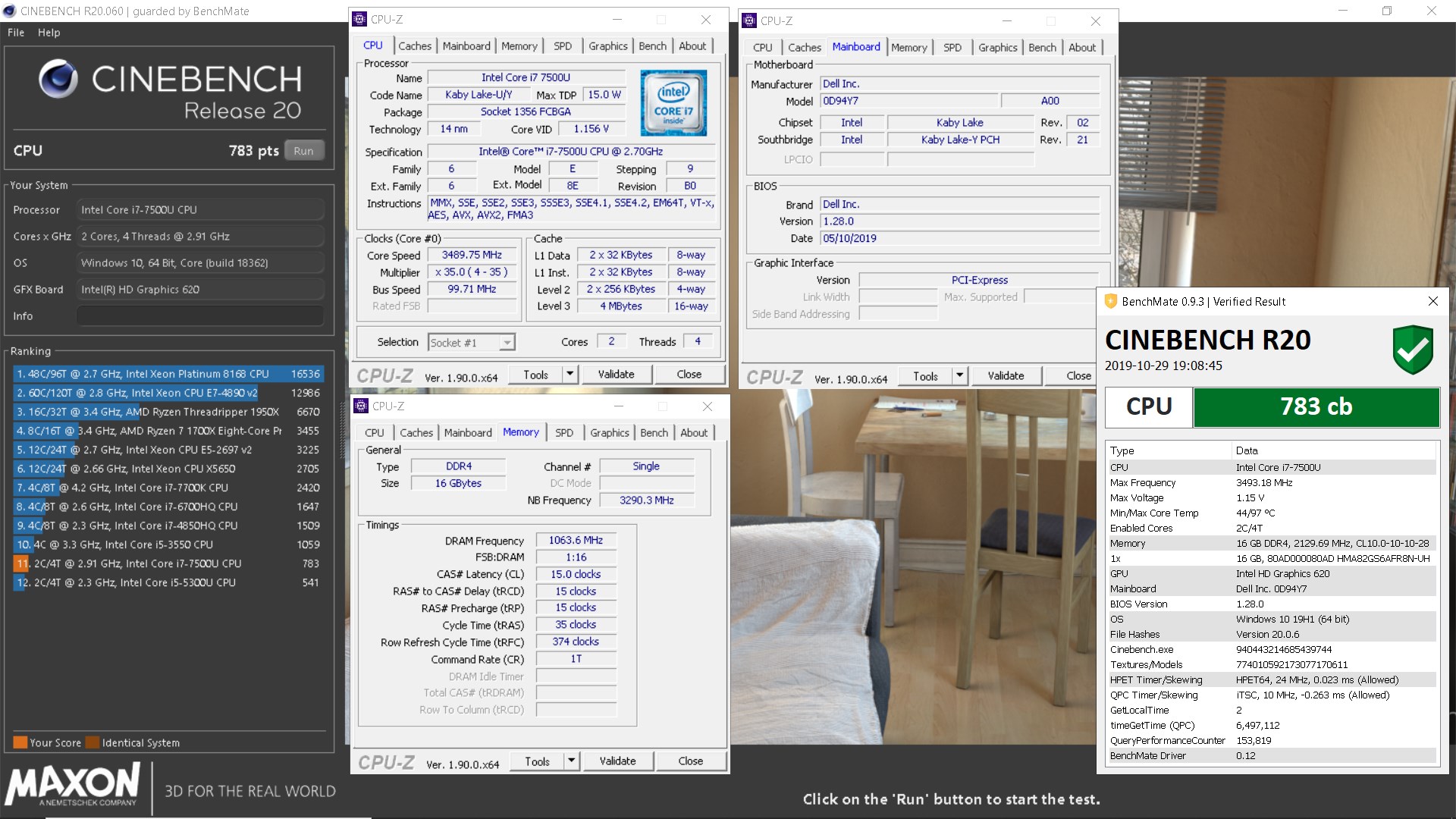Click the Cinebench app icon in title bar

[10, 11]
